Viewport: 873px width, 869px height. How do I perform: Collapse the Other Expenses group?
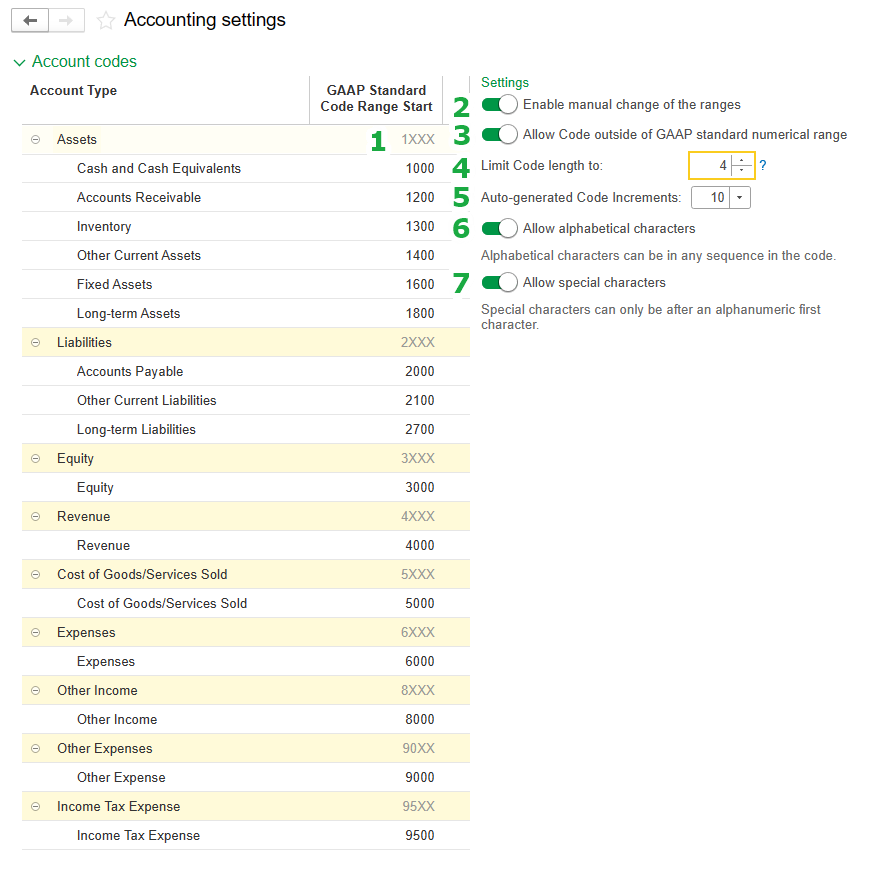[36, 748]
